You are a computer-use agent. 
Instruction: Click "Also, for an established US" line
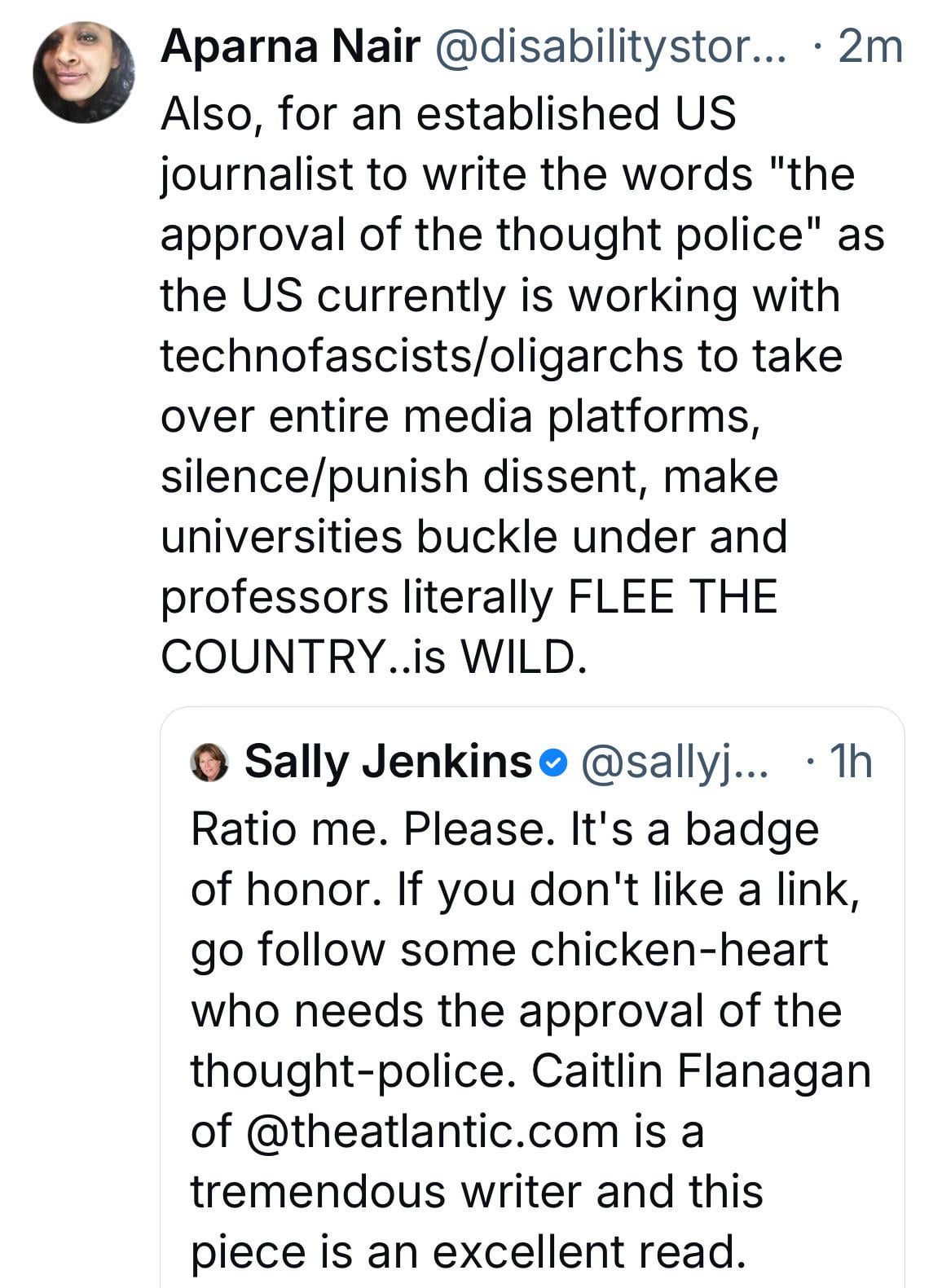click(x=448, y=113)
